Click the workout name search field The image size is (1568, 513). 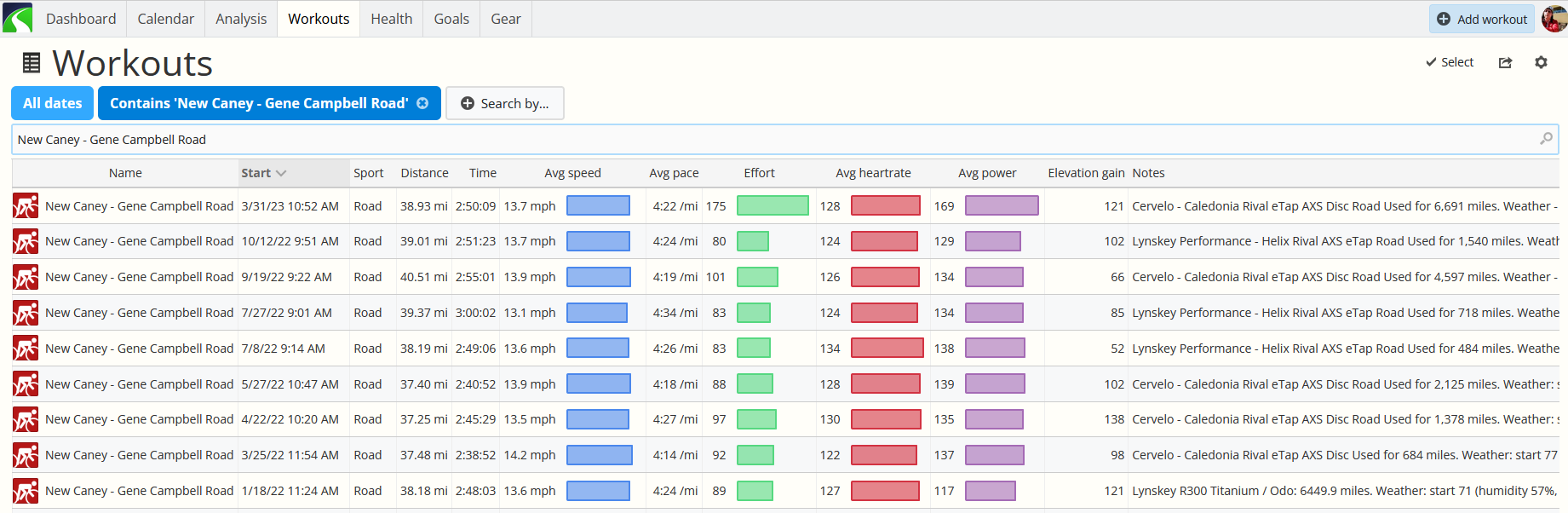pyautogui.click(x=767, y=140)
